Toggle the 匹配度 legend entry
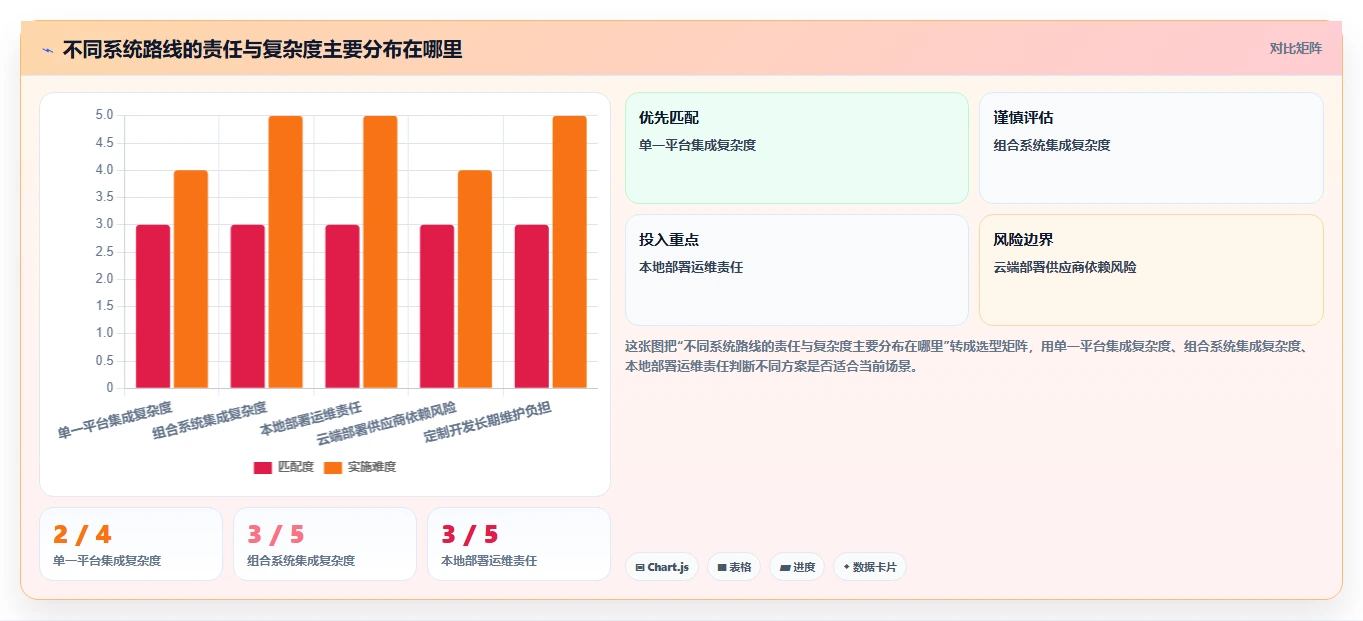1363x621 pixels. pos(284,467)
